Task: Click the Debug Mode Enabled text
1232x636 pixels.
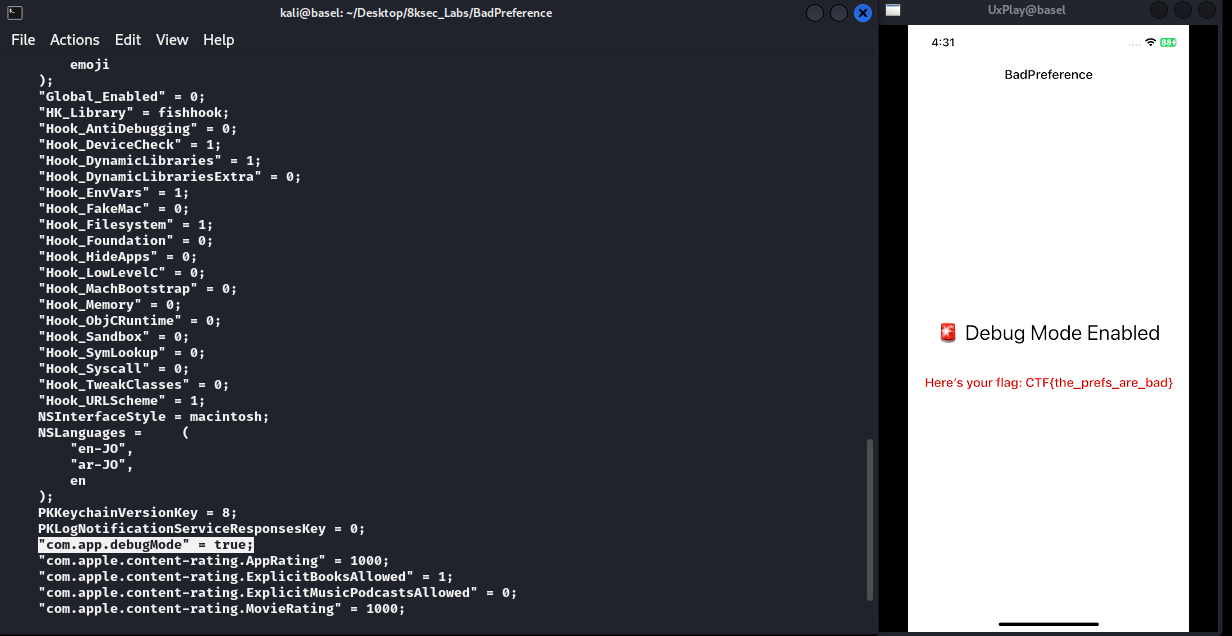Action: pyautogui.click(x=1062, y=333)
